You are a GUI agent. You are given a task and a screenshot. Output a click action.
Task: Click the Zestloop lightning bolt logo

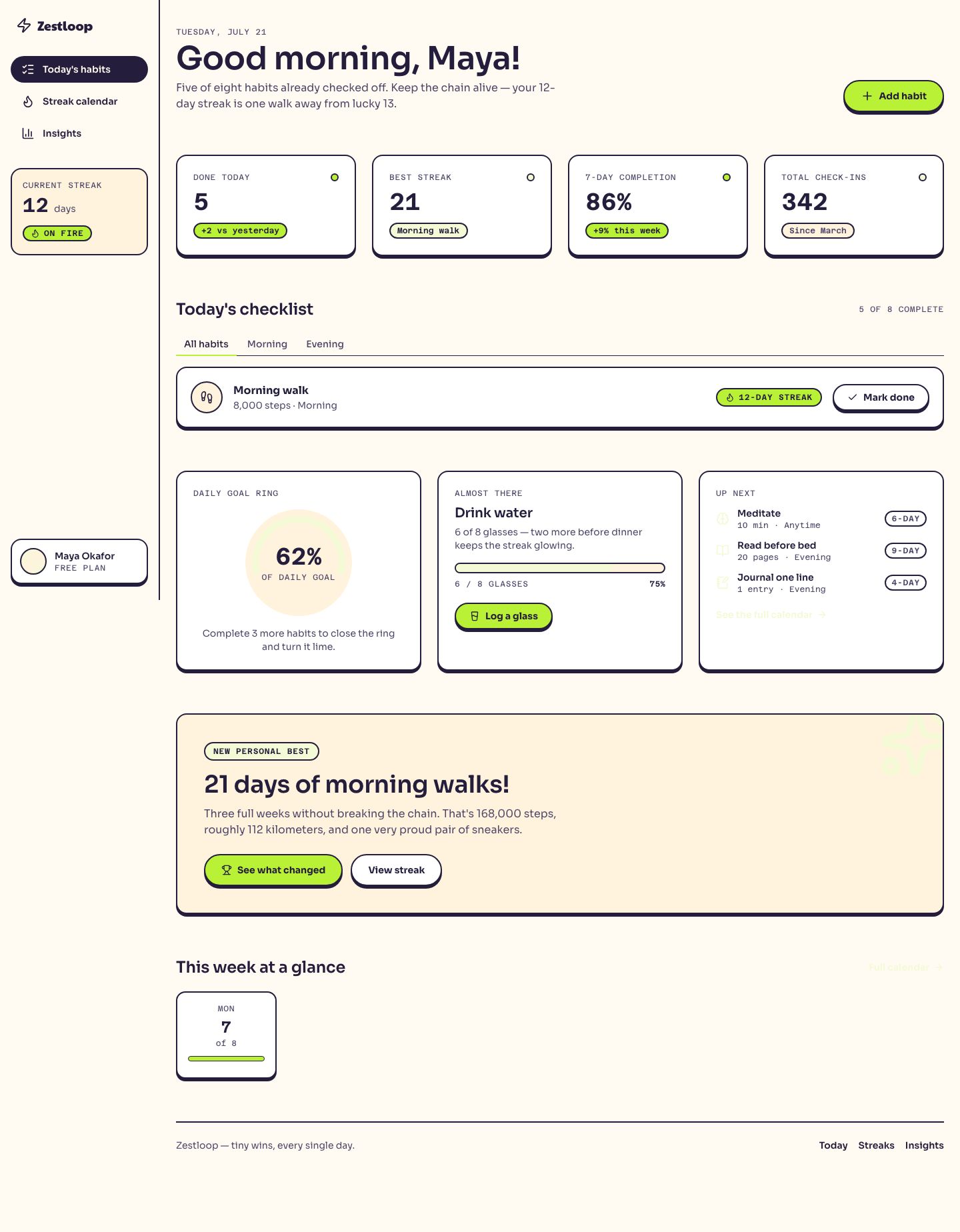coord(24,26)
